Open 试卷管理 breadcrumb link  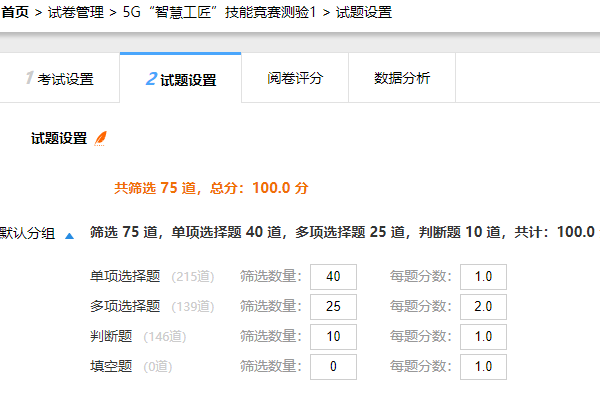75,12
